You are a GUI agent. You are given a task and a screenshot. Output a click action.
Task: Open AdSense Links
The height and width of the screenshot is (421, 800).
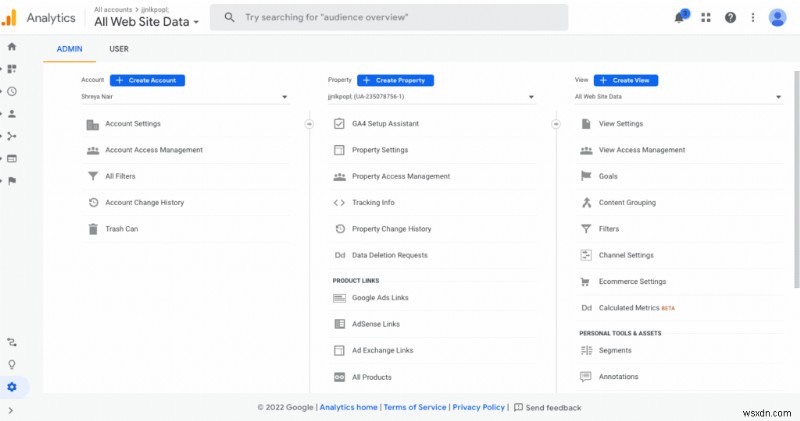coord(376,324)
